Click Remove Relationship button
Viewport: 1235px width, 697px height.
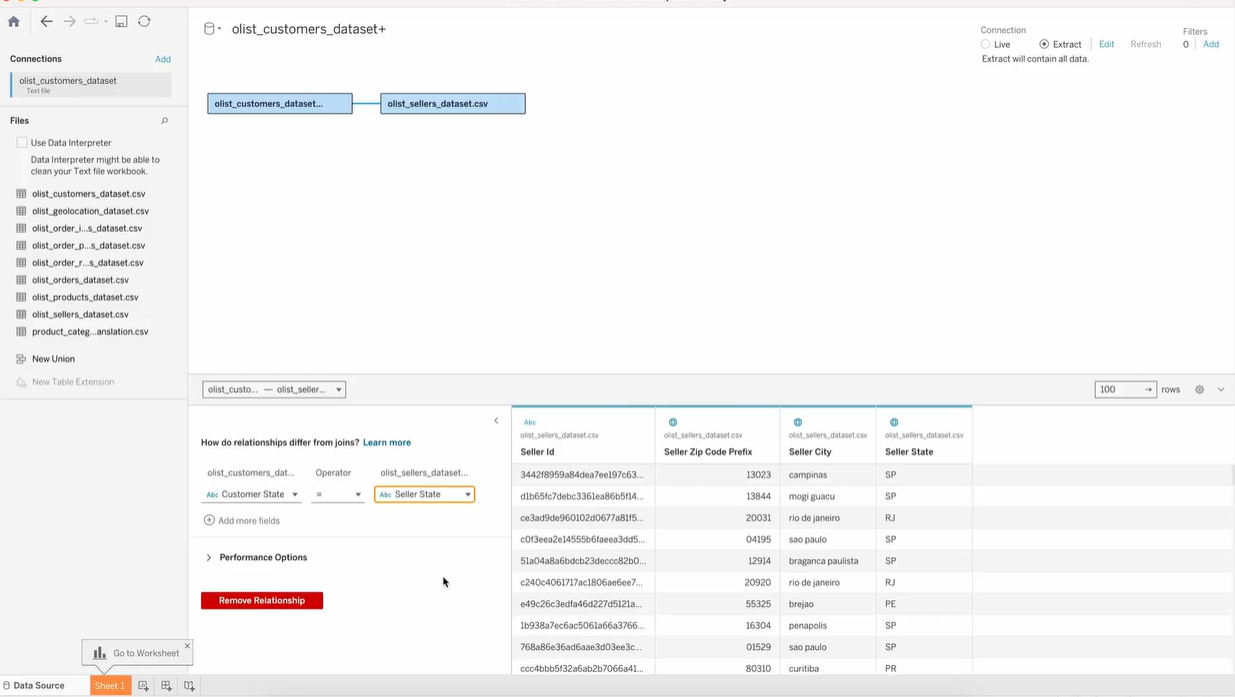click(x=262, y=601)
